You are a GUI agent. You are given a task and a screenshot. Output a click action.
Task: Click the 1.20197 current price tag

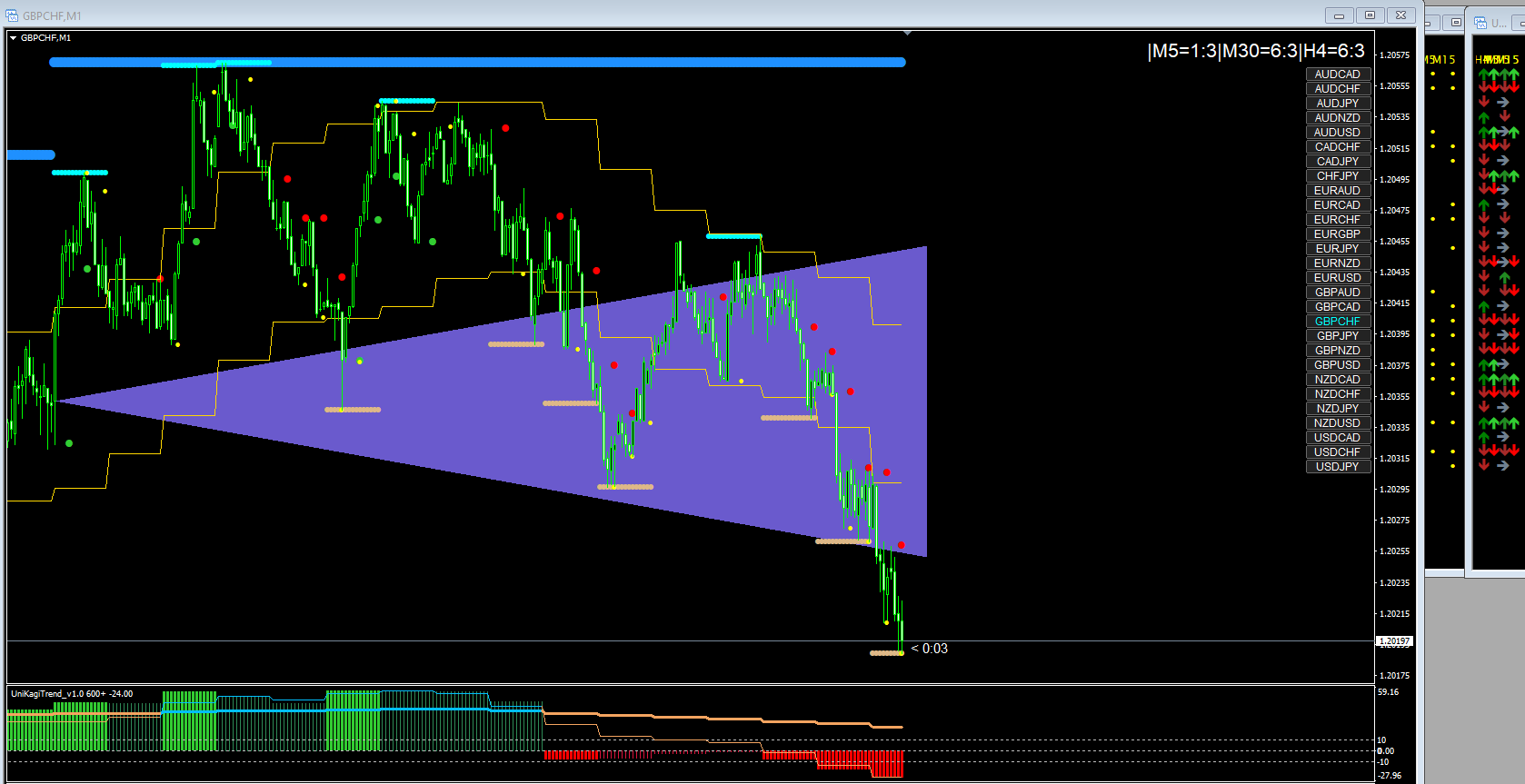coord(1395,641)
